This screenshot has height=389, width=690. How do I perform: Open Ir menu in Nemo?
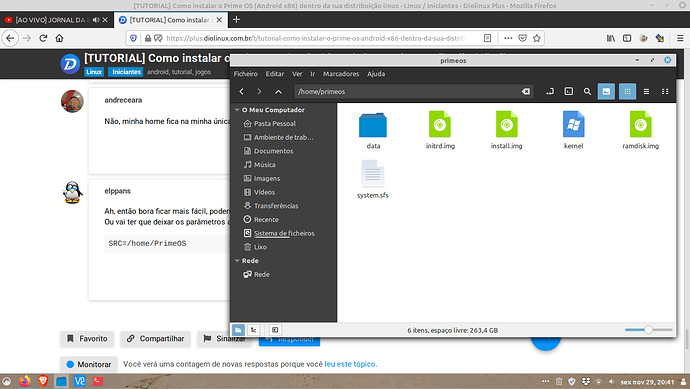pos(312,74)
